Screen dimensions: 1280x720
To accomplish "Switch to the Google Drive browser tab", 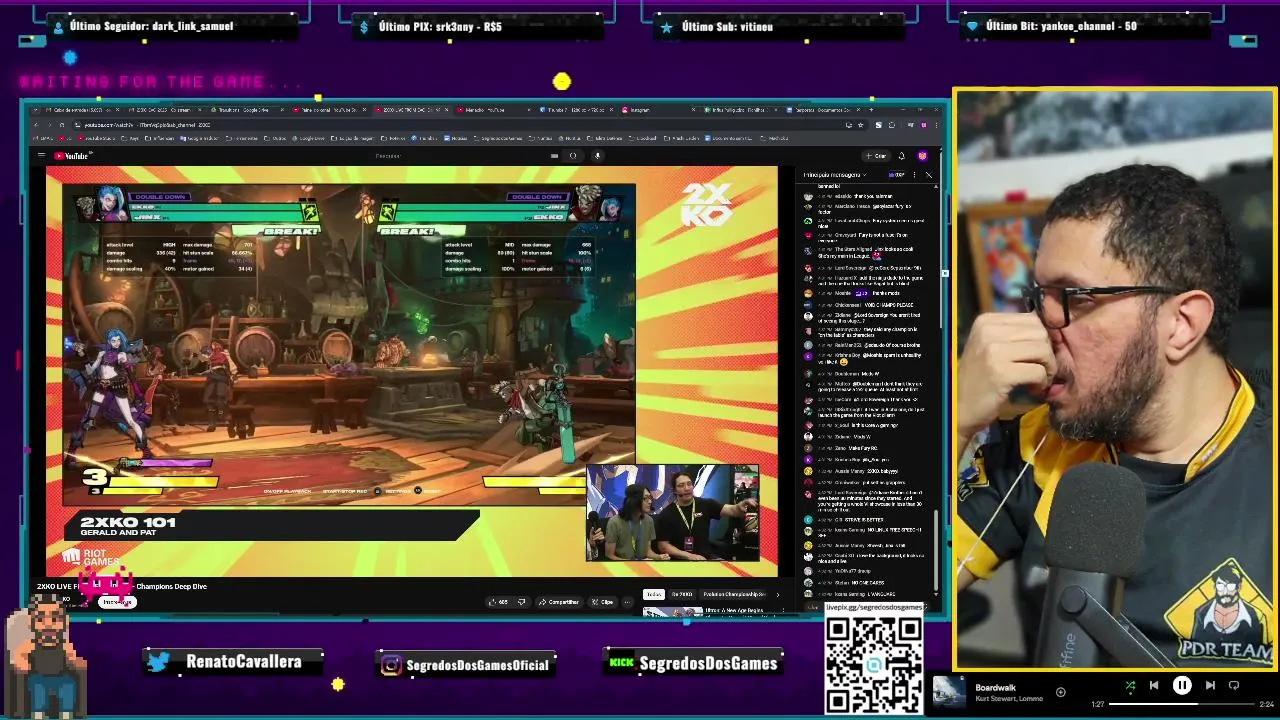I will [245, 110].
